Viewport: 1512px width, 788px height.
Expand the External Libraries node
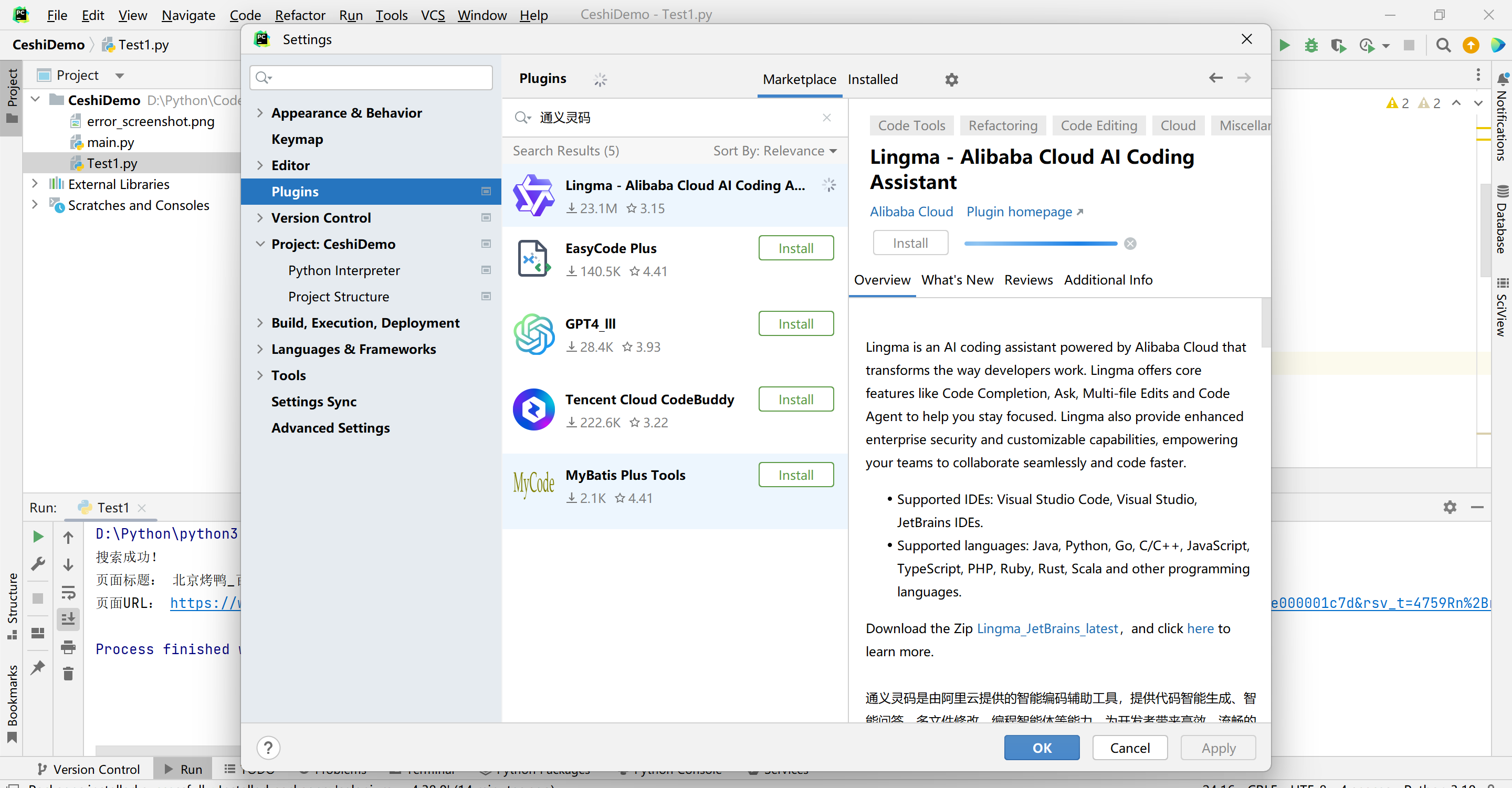click(35, 184)
